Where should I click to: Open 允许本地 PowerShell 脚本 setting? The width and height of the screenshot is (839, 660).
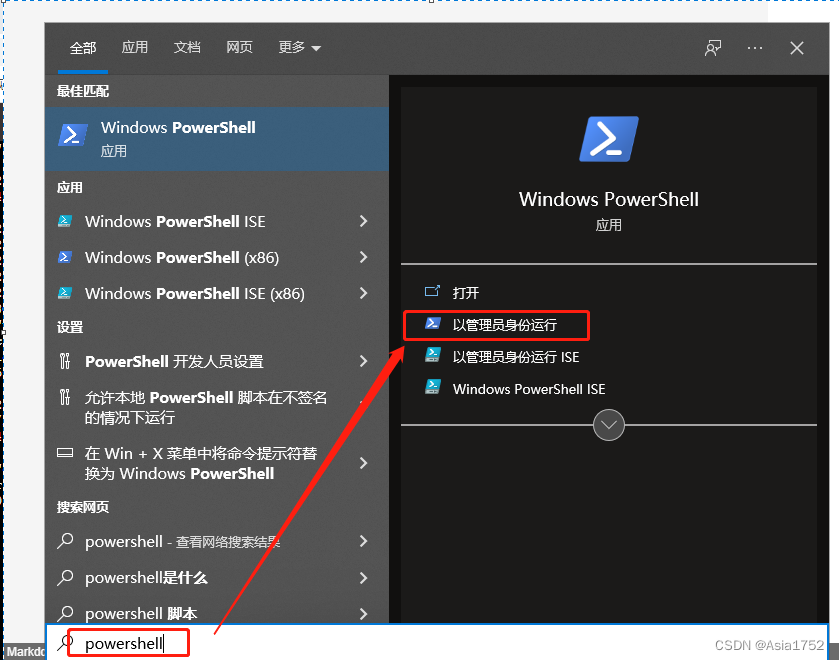217,407
